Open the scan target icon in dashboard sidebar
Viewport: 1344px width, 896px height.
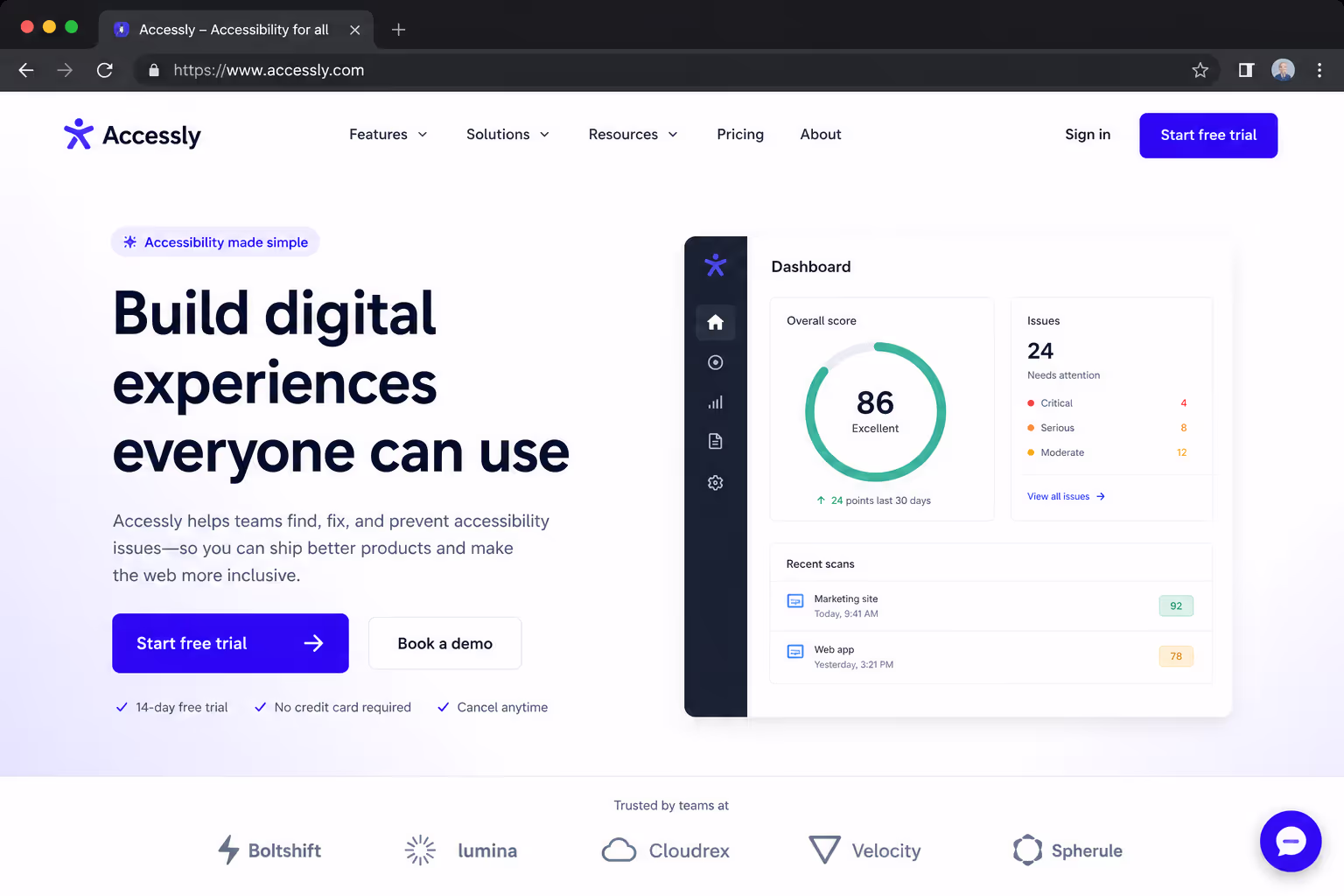715,362
